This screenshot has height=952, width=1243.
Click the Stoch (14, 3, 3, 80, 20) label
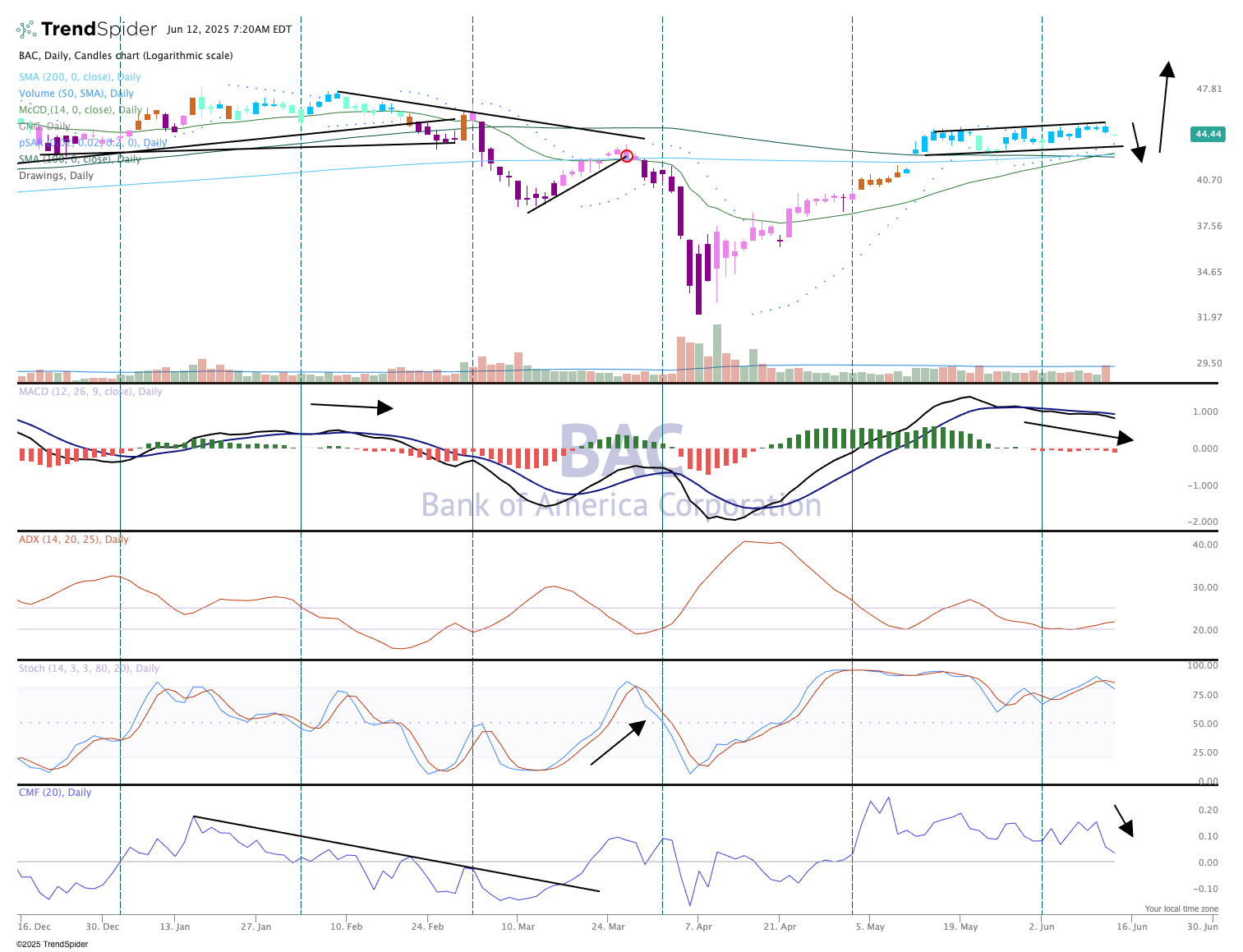[x=89, y=669]
